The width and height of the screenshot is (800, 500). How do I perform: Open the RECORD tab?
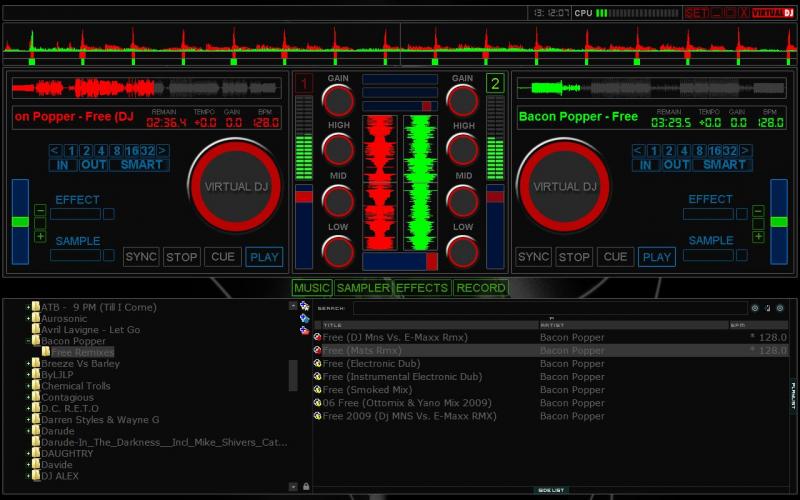481,288
